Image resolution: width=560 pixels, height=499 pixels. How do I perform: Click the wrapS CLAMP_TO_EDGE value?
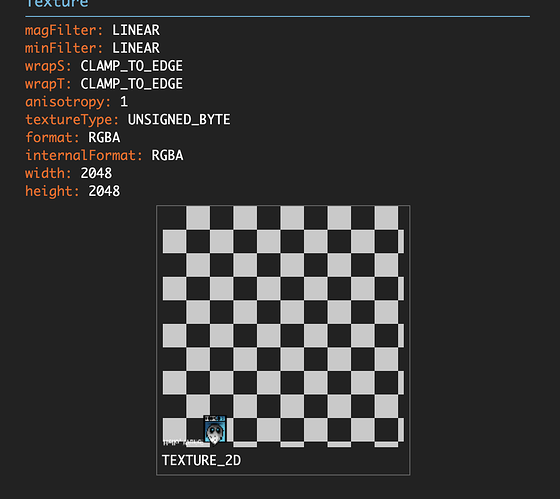[x=131, y=66]
